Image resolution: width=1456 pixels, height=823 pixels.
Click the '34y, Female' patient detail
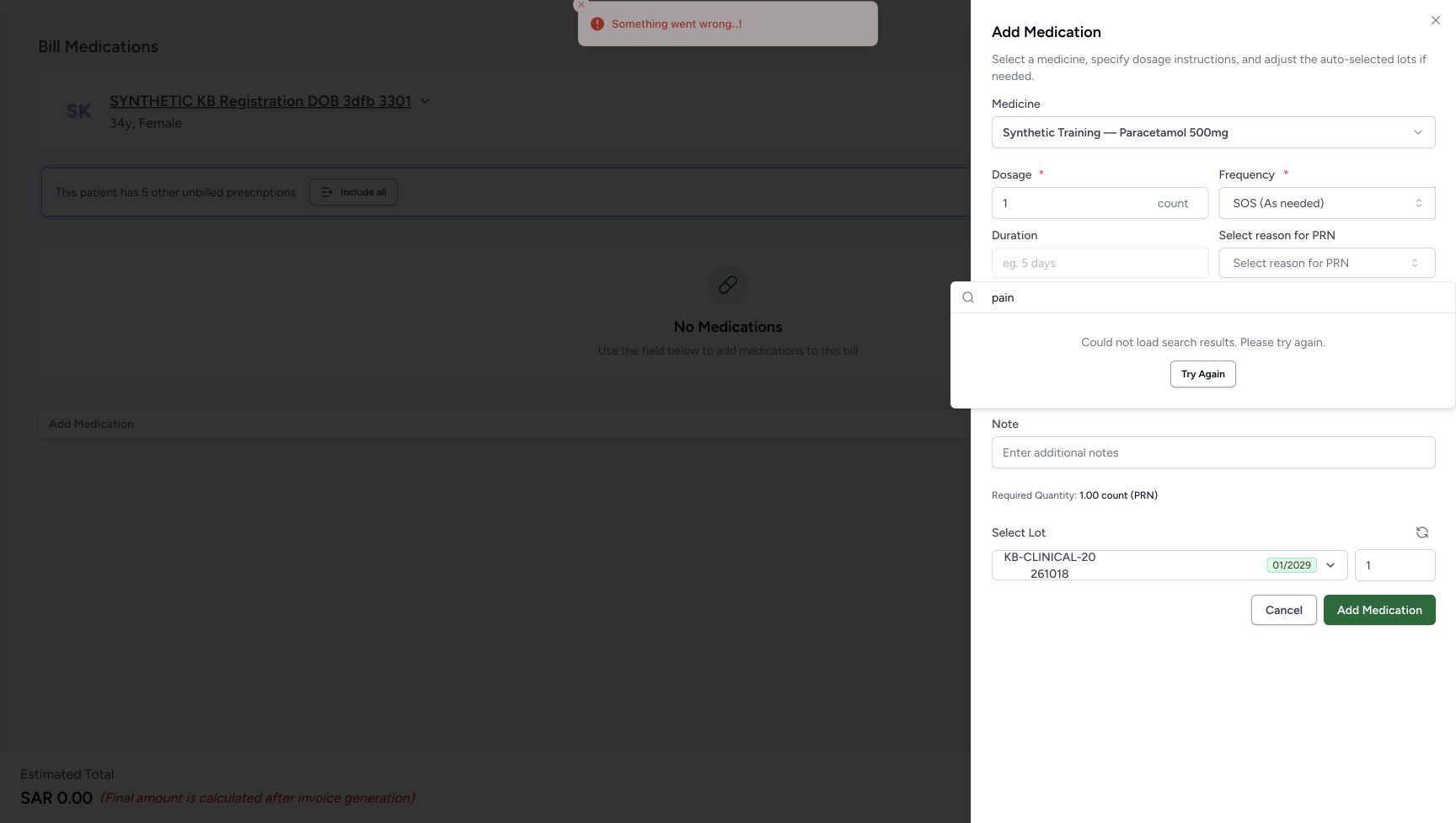(x=146, y=123)
